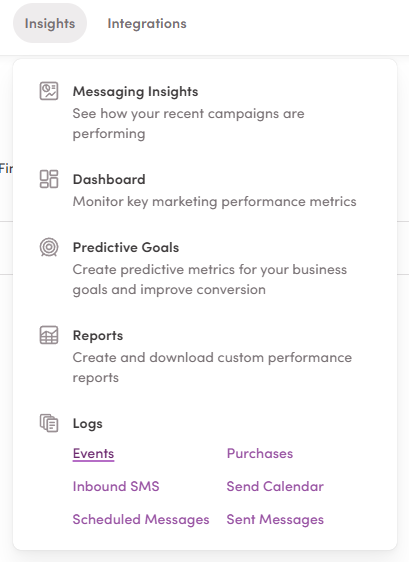Click the Reports table chart icon
The image size is (409, 562).
[x=49, y=335]
